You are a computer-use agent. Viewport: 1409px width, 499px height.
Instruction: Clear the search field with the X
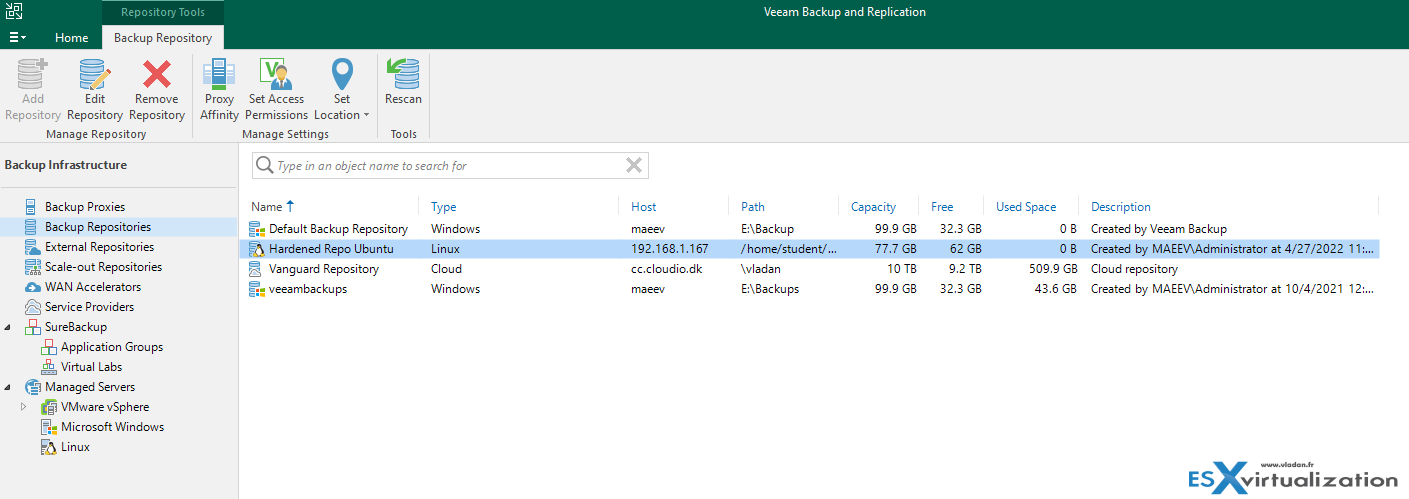(x=633, y=166)
